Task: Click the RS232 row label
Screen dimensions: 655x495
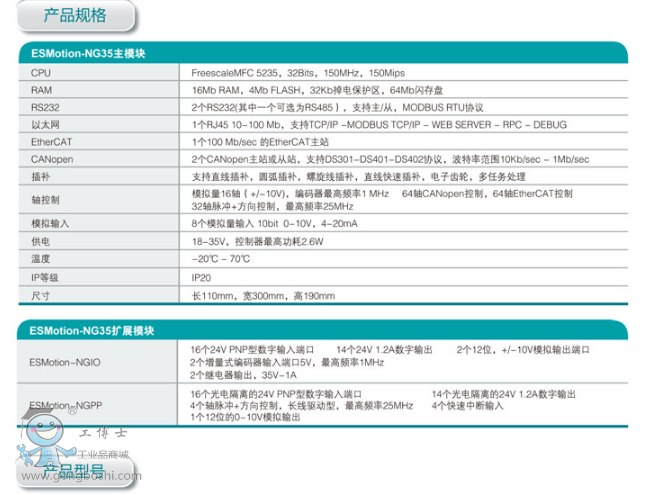Action: [45, 108]
